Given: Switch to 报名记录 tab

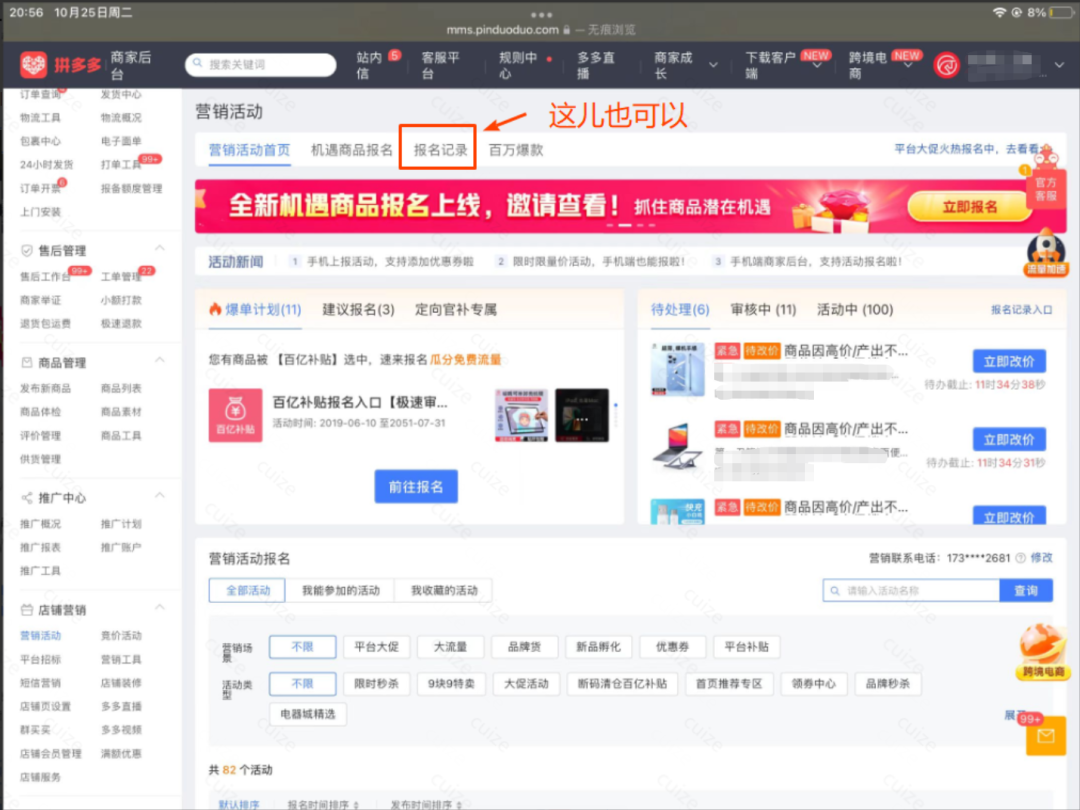Looking at the screenshot, I should point(439,149).
